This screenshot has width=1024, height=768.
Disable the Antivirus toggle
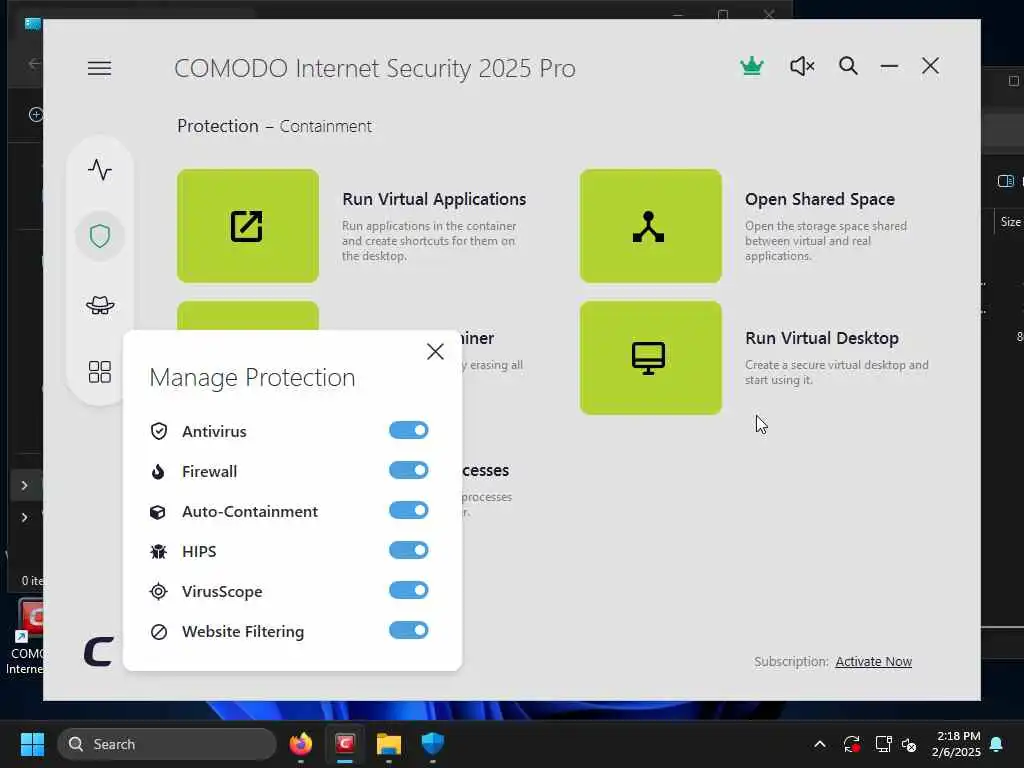[x=409, y=430]
